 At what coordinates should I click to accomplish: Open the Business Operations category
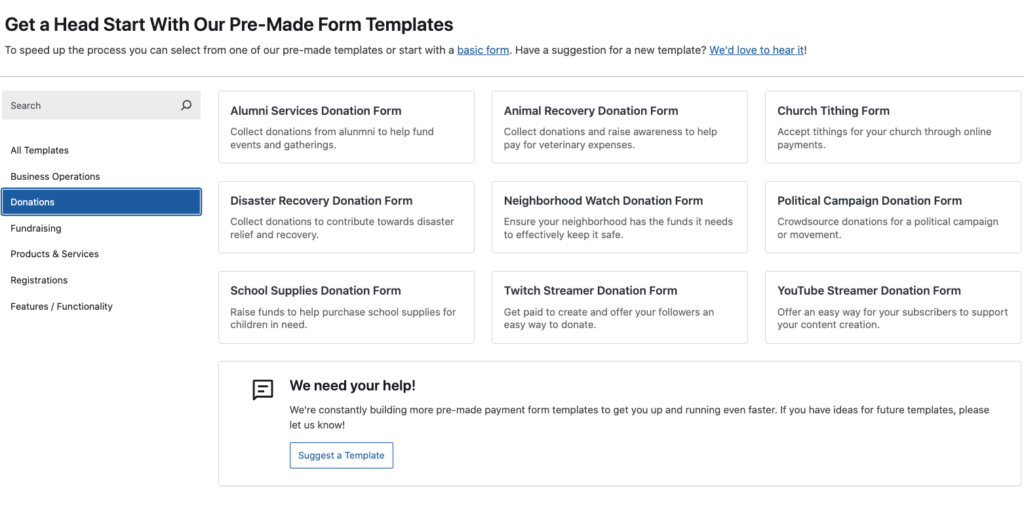tap(55, 176)
